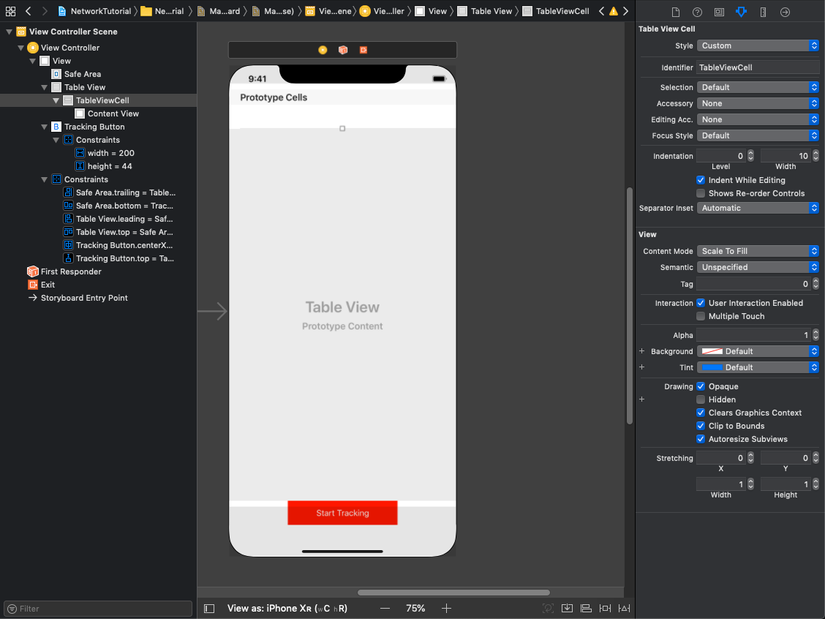Click the 75% zoom level
This screenshot has height=619, width=825.
tap(415, 608)
